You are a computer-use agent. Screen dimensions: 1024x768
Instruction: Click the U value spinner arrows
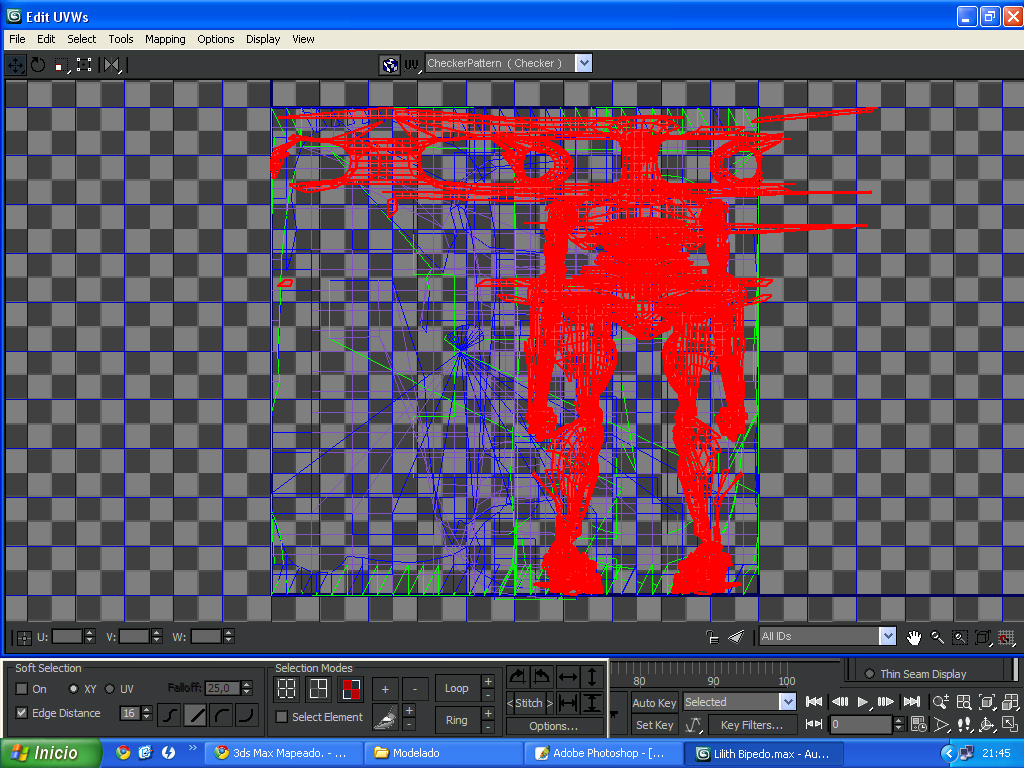click(x=90, y=636)
